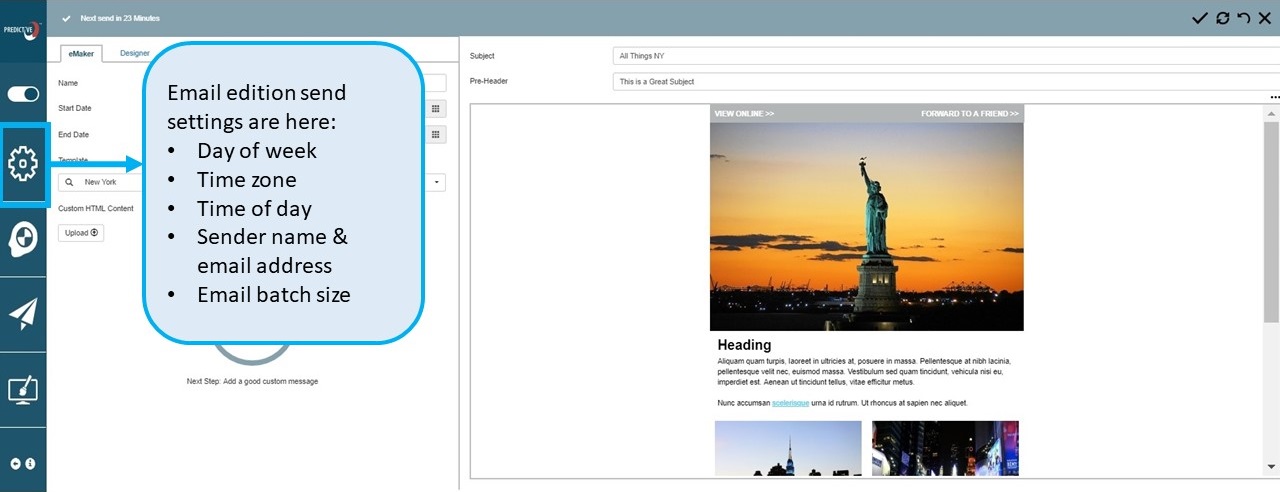This screenshot has width=1280, height=492.
Task: Open the Start Date calendar grid icon
Action: [435, 109]
